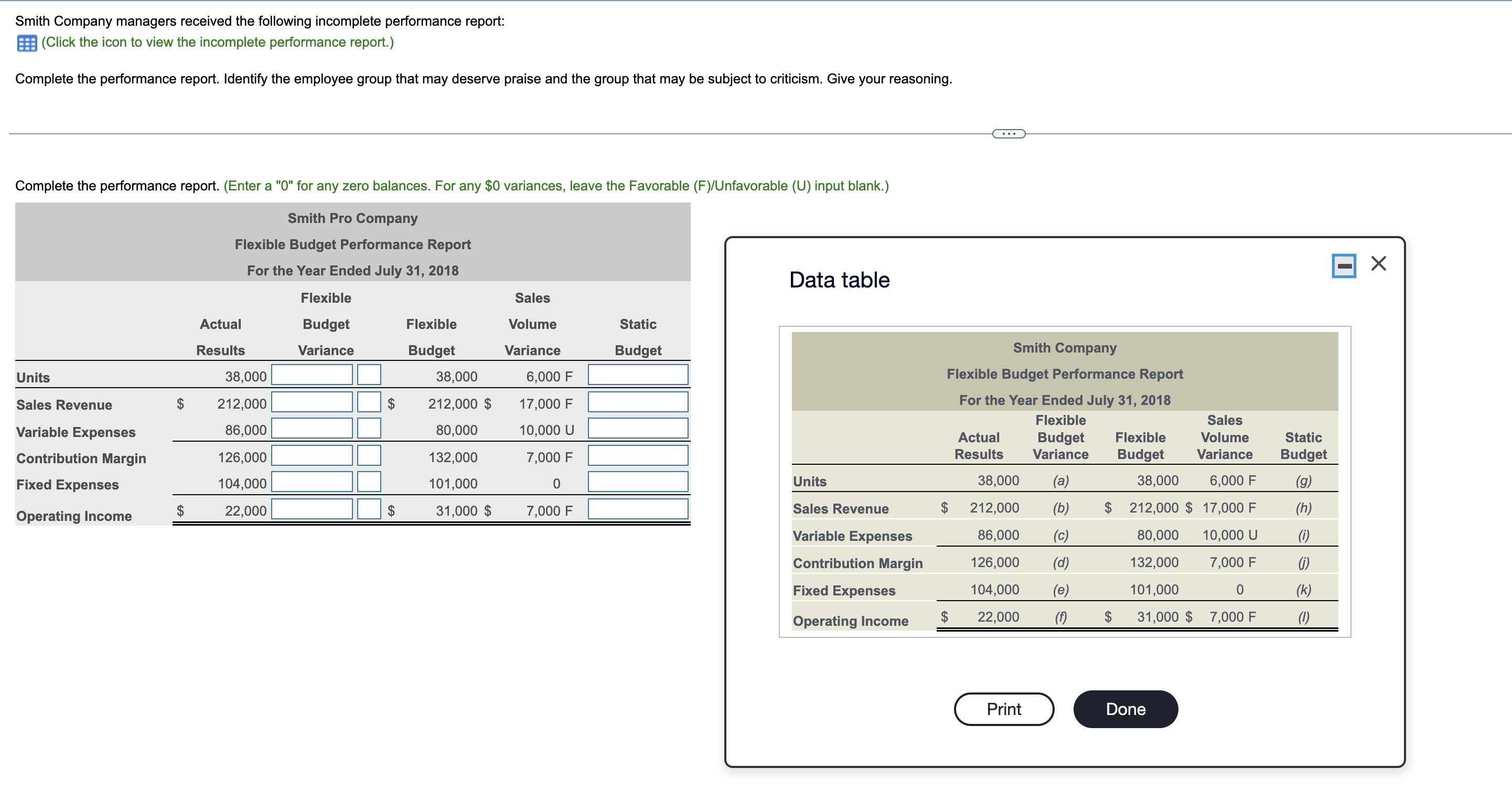Viewport: 1512px width, 811px height.
Task: Select Variable Expenses F/U box
Action: (369, 429)
